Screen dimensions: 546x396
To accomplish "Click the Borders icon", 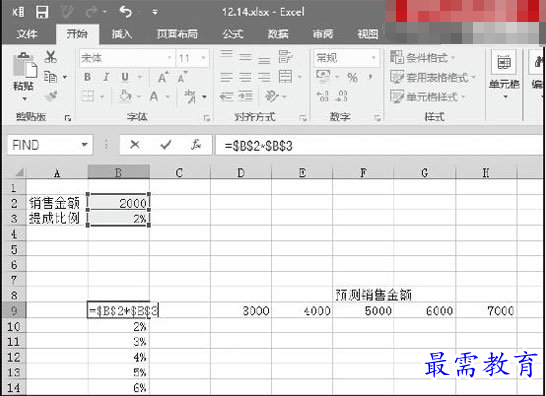I will pos(88,96).
